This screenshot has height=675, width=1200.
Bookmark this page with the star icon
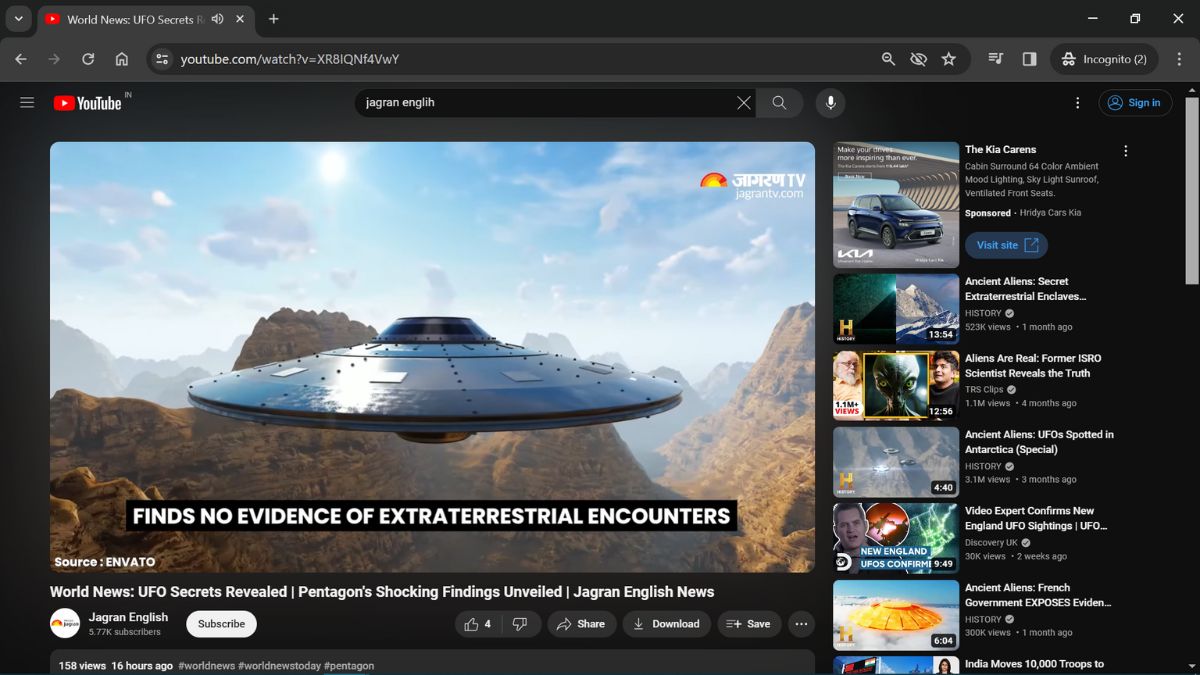tap(949, 59)
